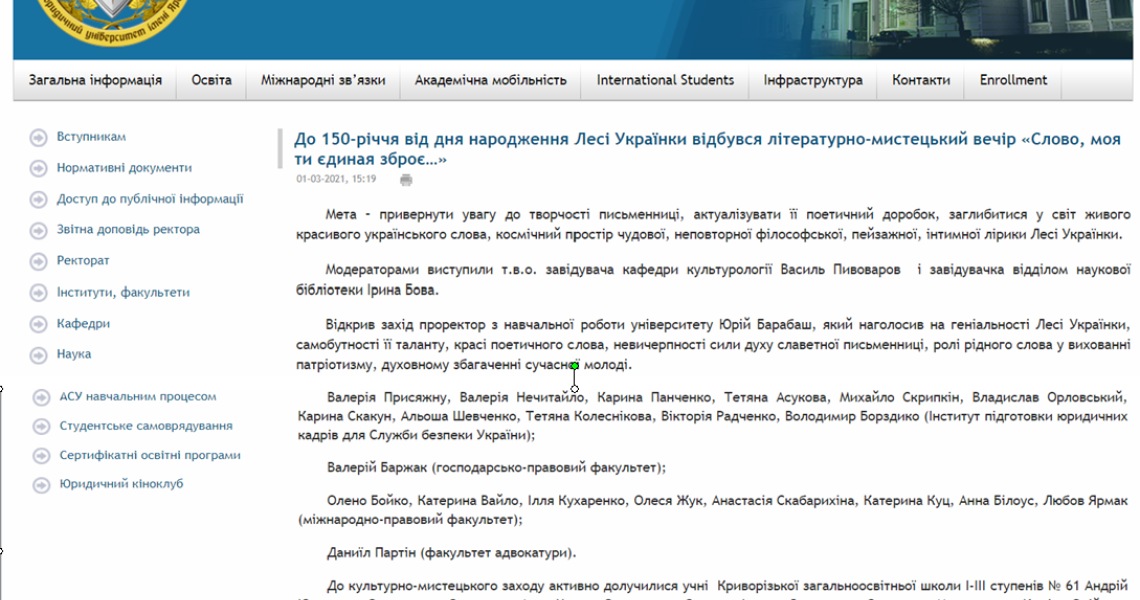Click the arrow icon beside Нормативні документи
1140x600 pixels.
[x=39, y=169]
